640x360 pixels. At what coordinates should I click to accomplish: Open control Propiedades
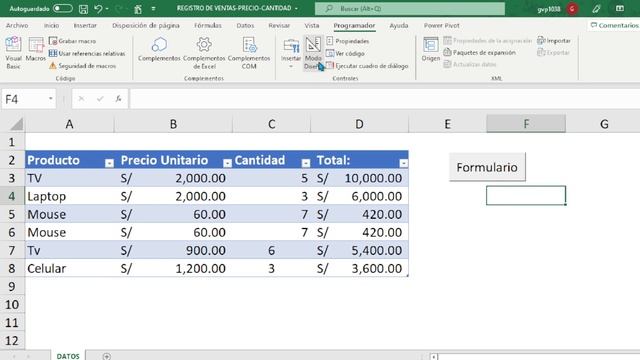(x=348, y=41)
